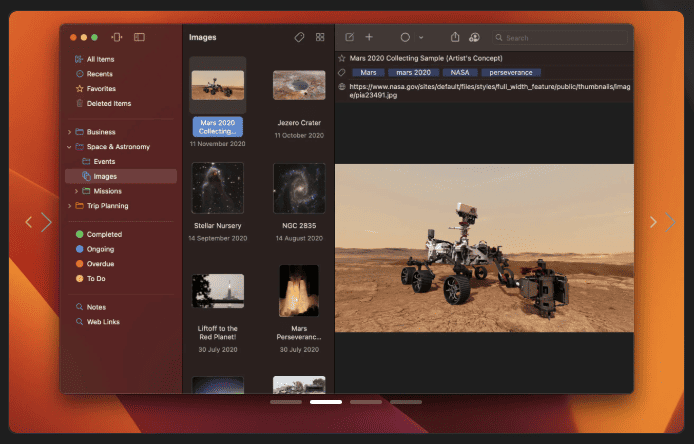
Task: Click date '14 August 2020' under NGC 2835
Action: (299, 238)
